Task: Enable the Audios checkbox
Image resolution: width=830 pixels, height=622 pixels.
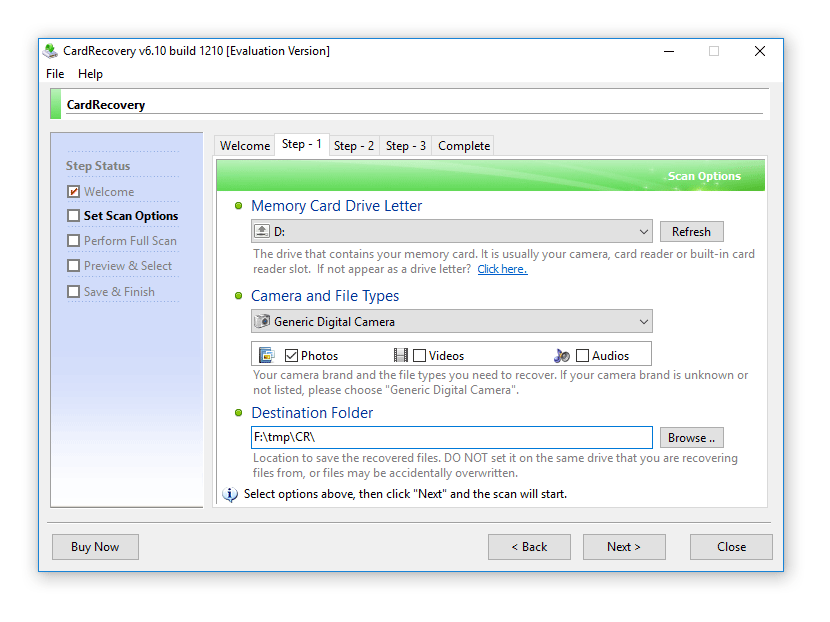Action: coord(582,356)
